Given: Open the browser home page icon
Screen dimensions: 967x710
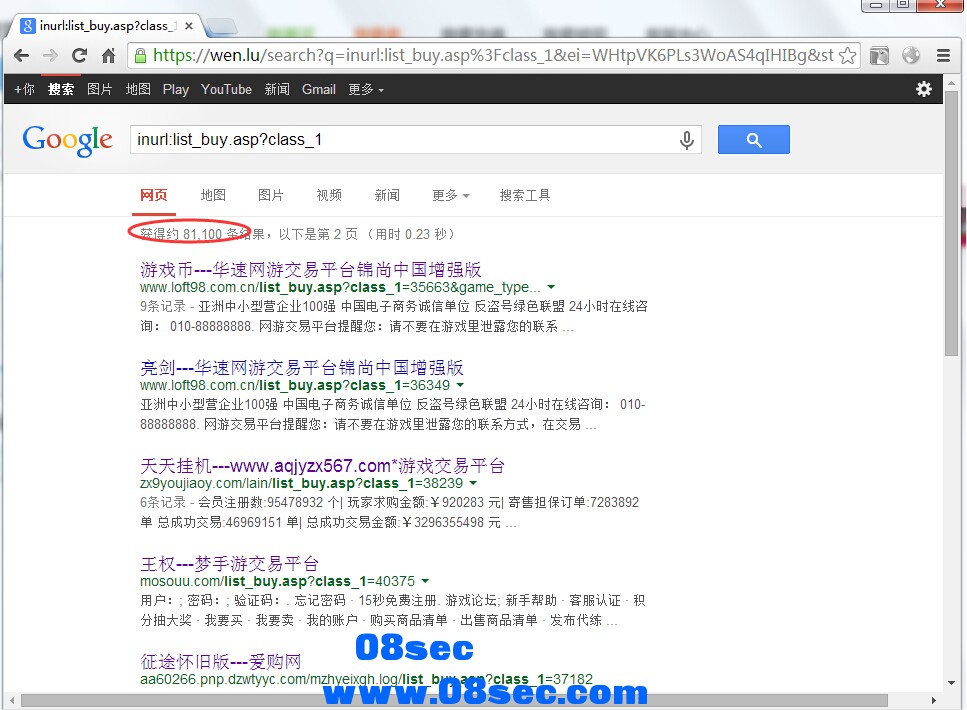Looking at the screenshot, I should pyautogui.click(x=109, y=56).
